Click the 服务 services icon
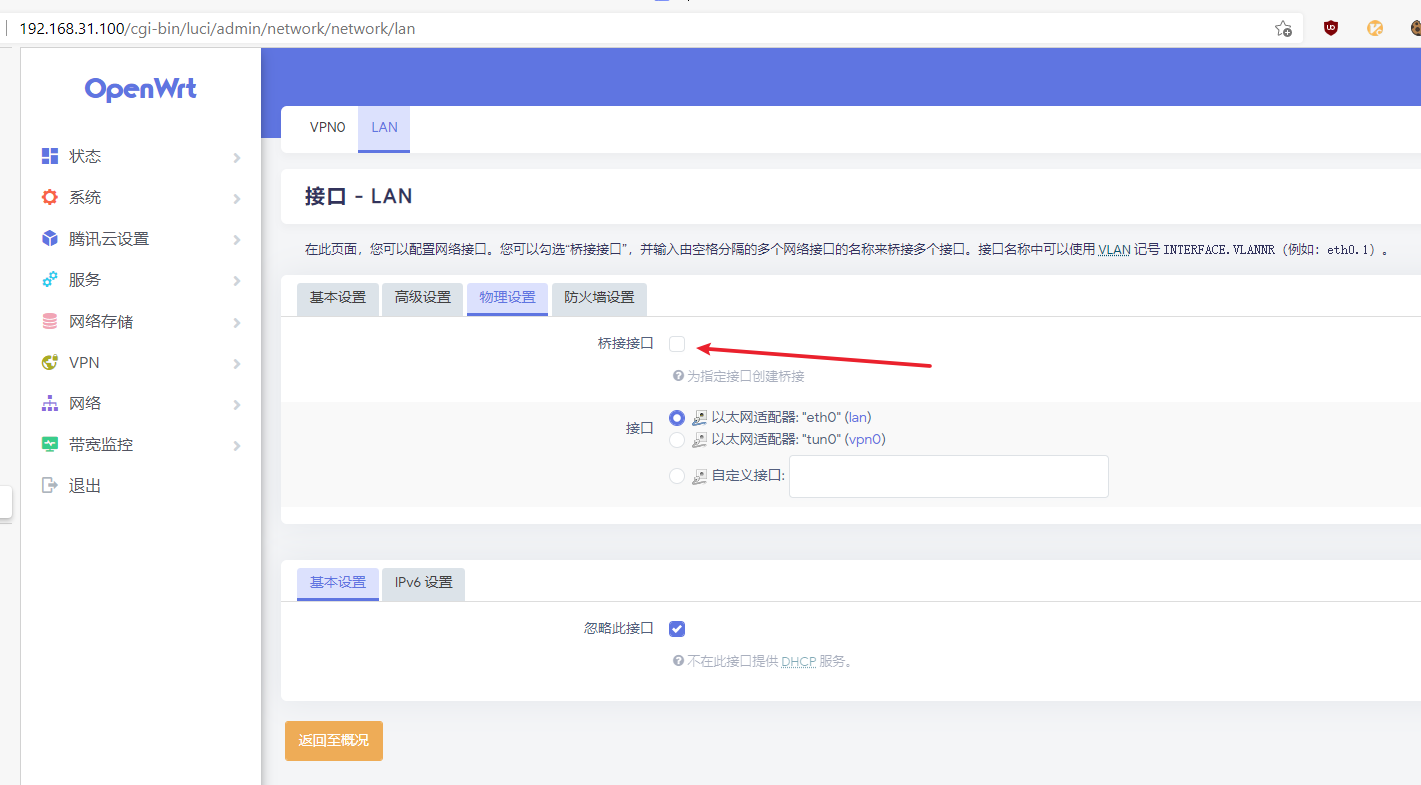The height and width of the screenshot is (785, 1421). (50, 279)
